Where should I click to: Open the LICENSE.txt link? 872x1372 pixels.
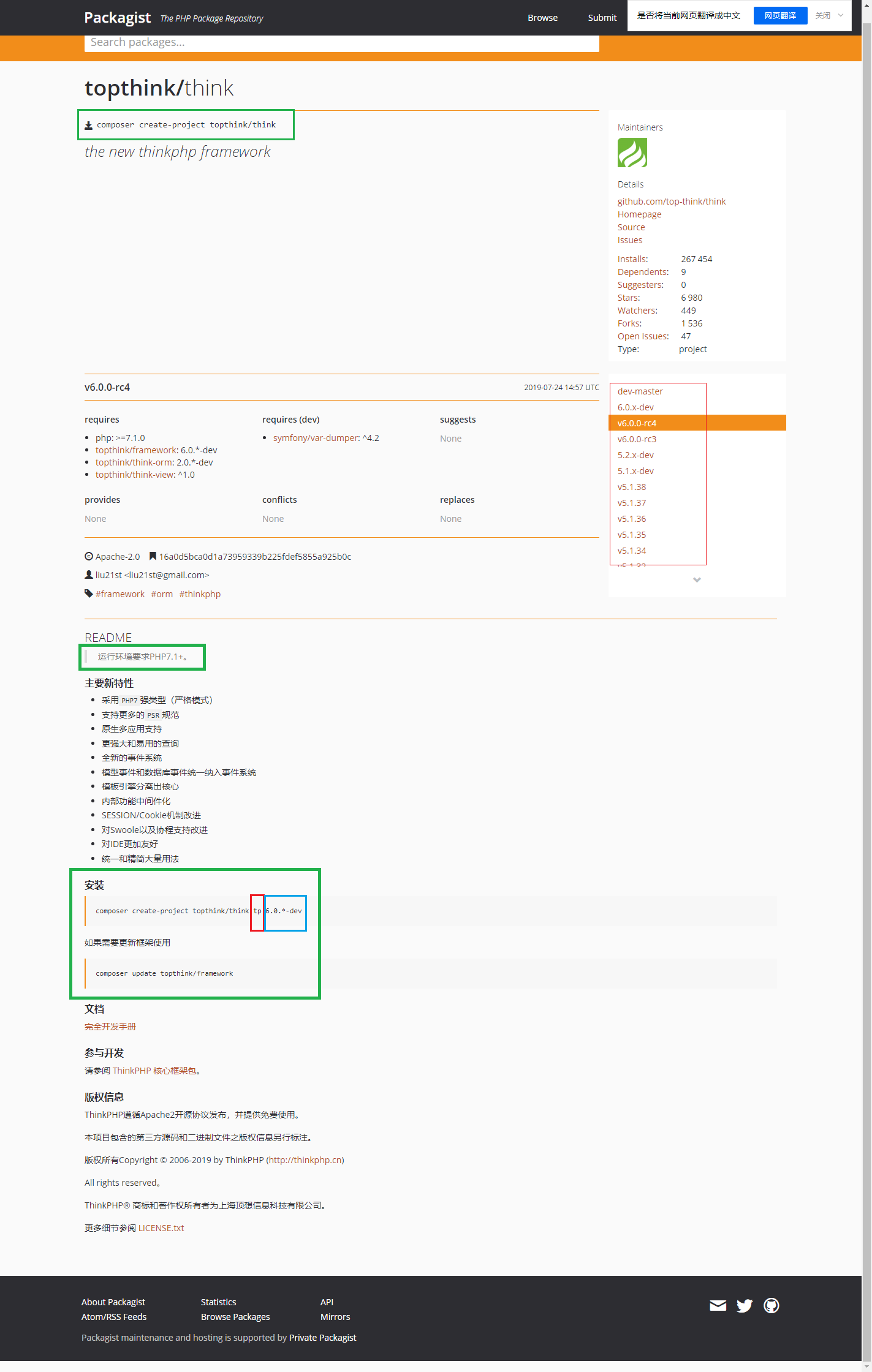tap(161, 1228)
